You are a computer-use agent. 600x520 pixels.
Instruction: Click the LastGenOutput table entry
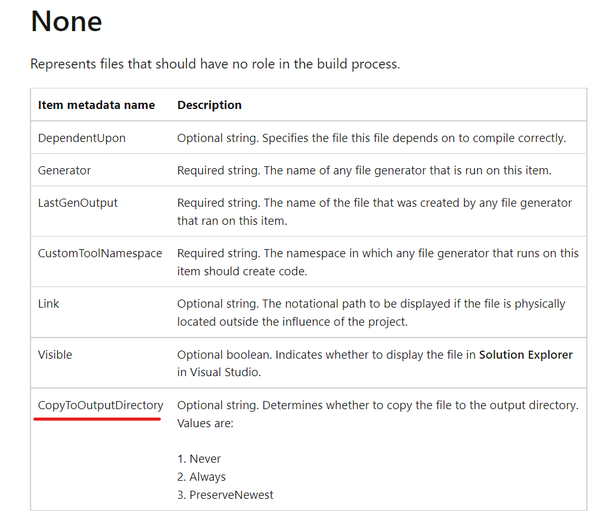(x=78, y=202)
